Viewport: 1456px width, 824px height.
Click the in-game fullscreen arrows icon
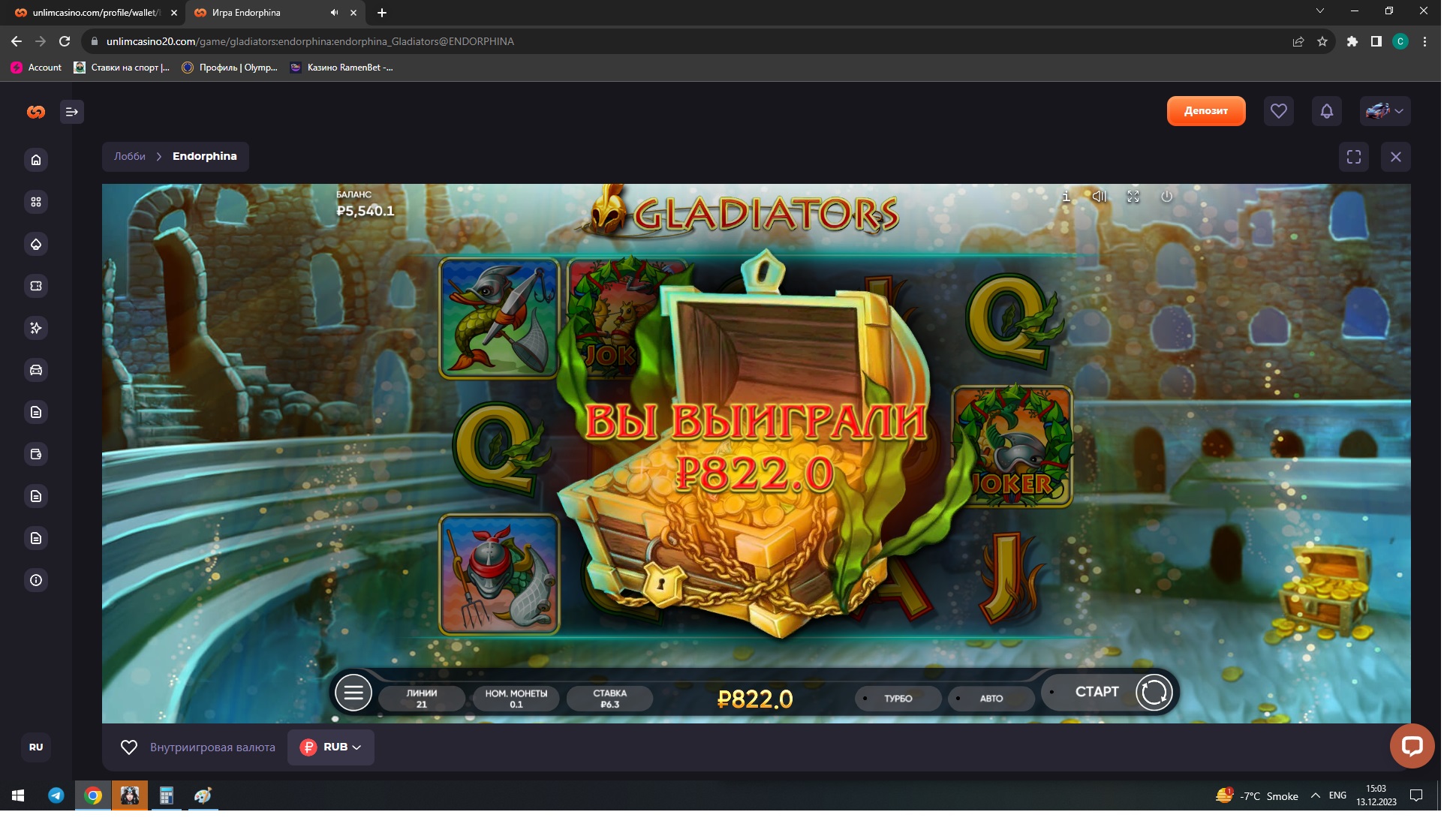tap(1133, 197)
